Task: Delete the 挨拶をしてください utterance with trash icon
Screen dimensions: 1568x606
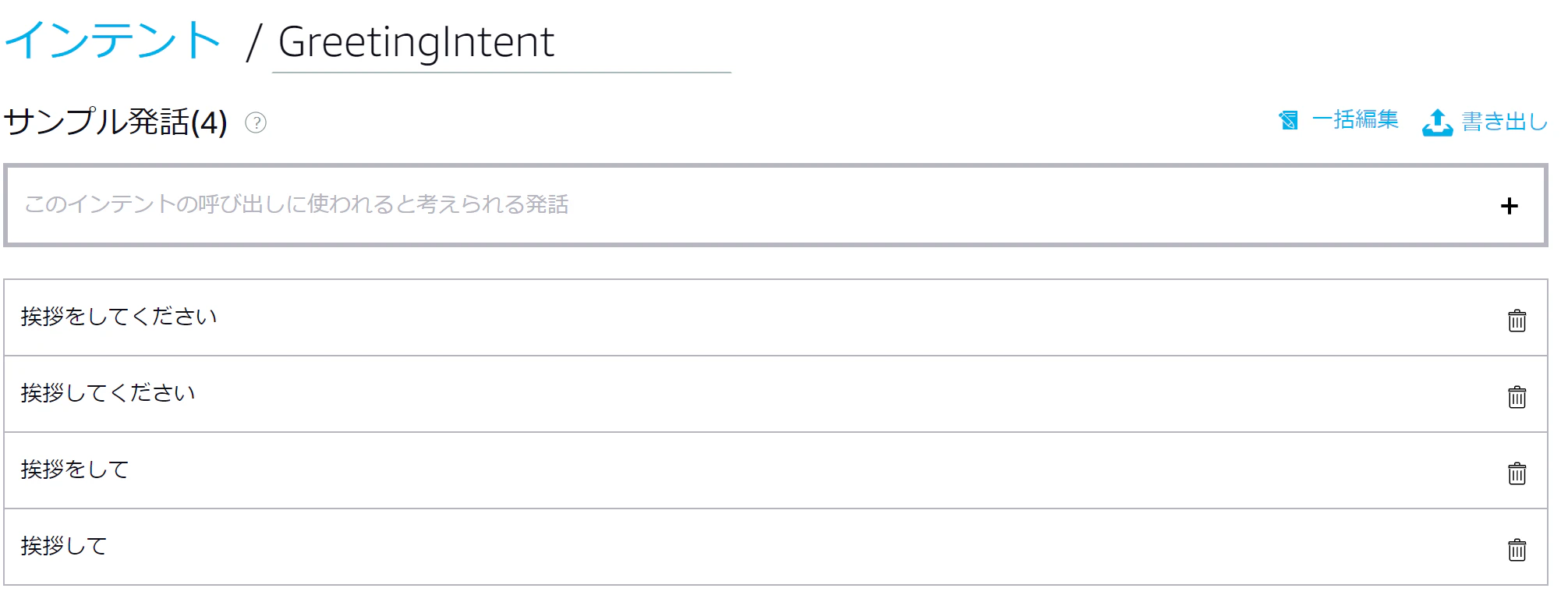Action: (x=1517, y=320)
